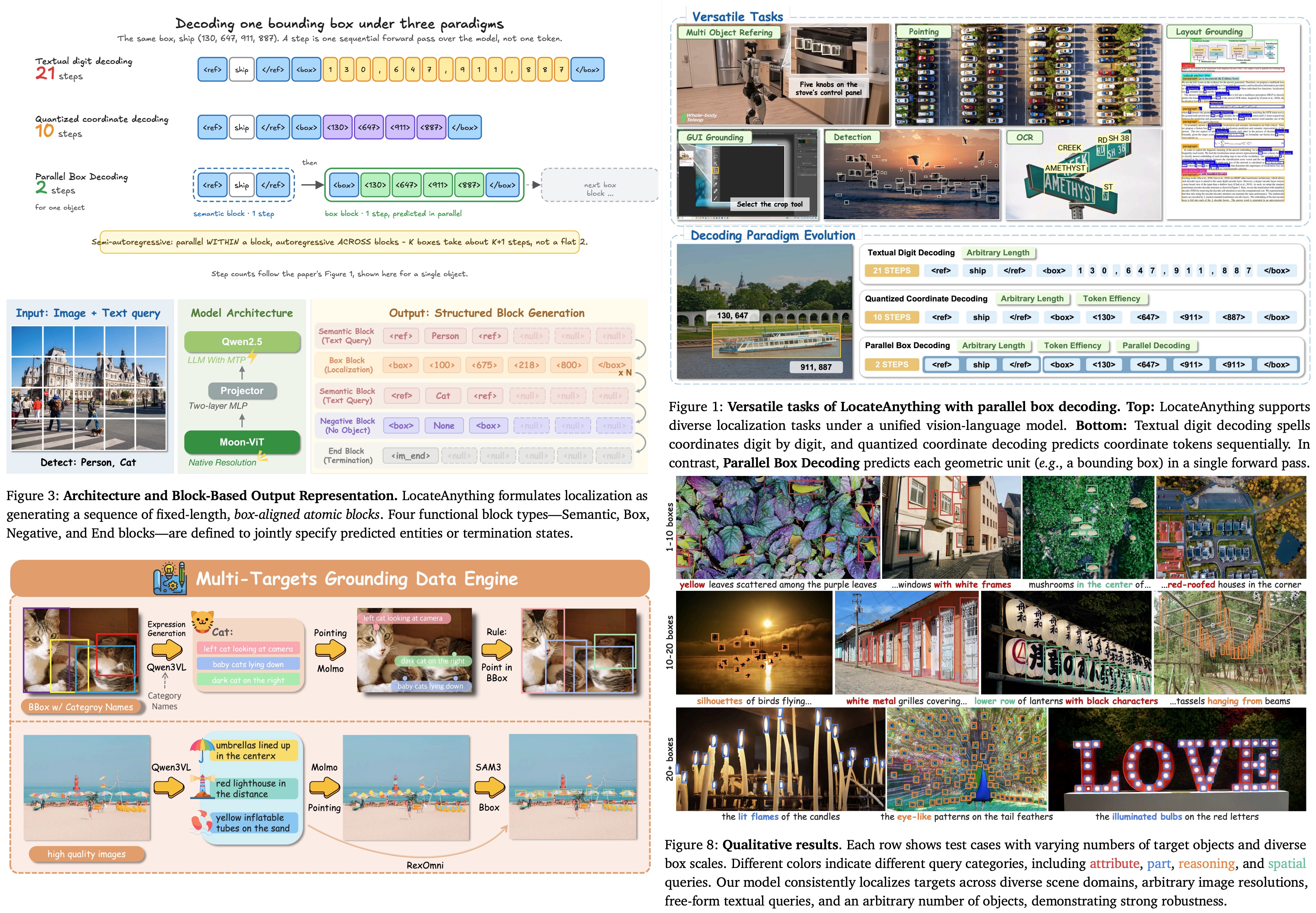1316x913 pixels.
Task: Select the Projector block
Action: (242, 391)
